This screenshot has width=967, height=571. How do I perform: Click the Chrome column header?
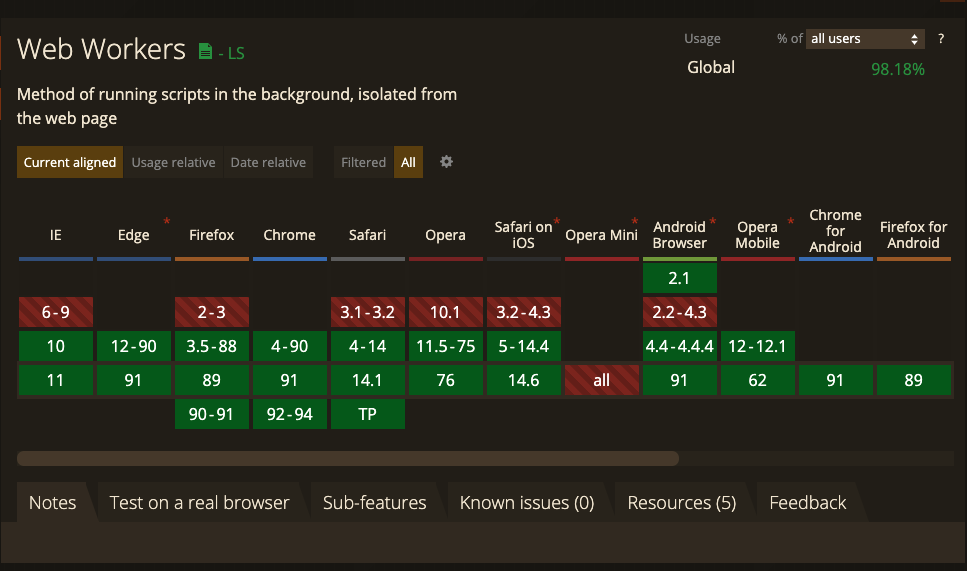click(289, 235)
